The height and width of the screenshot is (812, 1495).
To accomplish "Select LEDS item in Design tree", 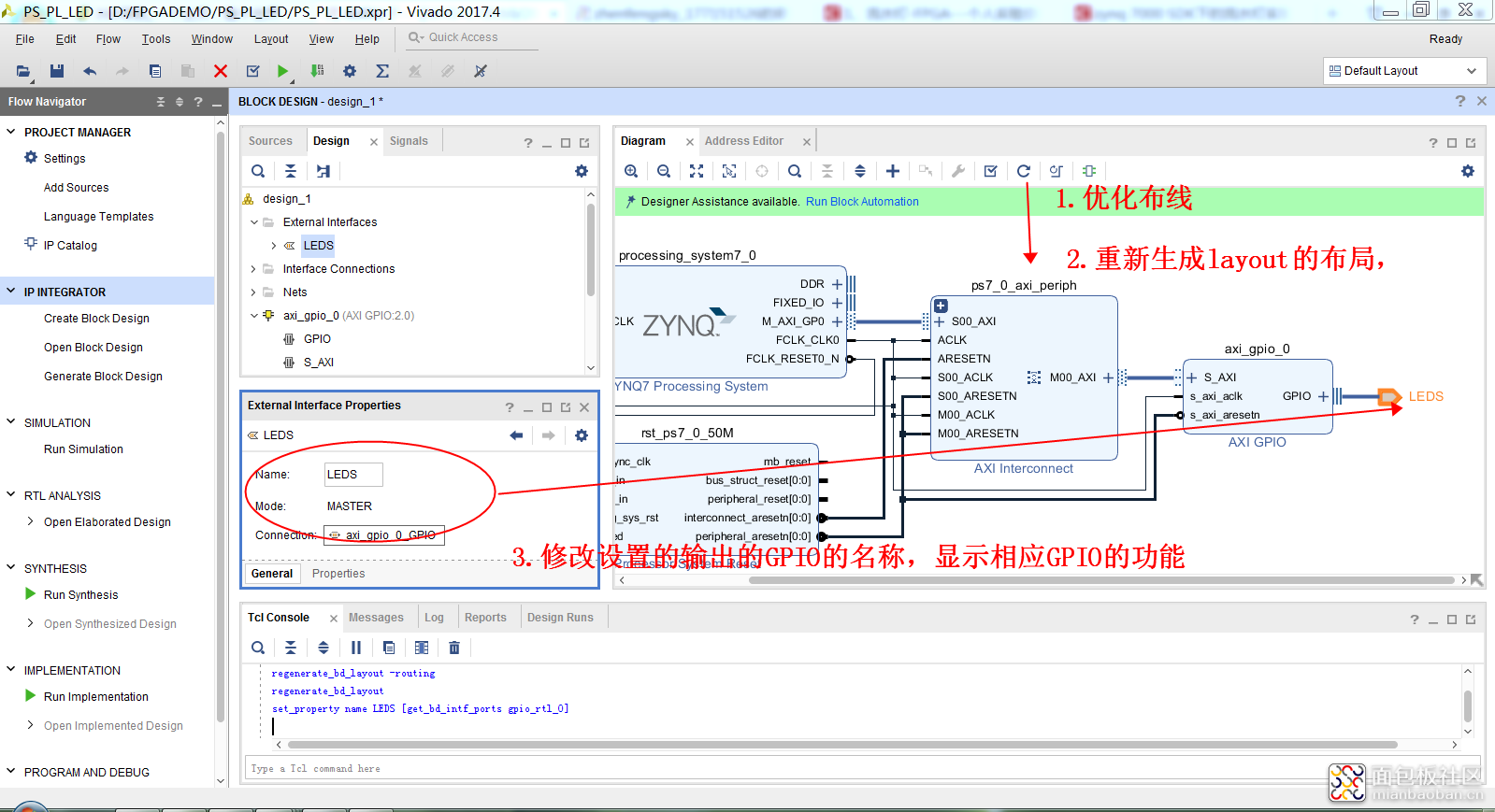I will (318, 246).
